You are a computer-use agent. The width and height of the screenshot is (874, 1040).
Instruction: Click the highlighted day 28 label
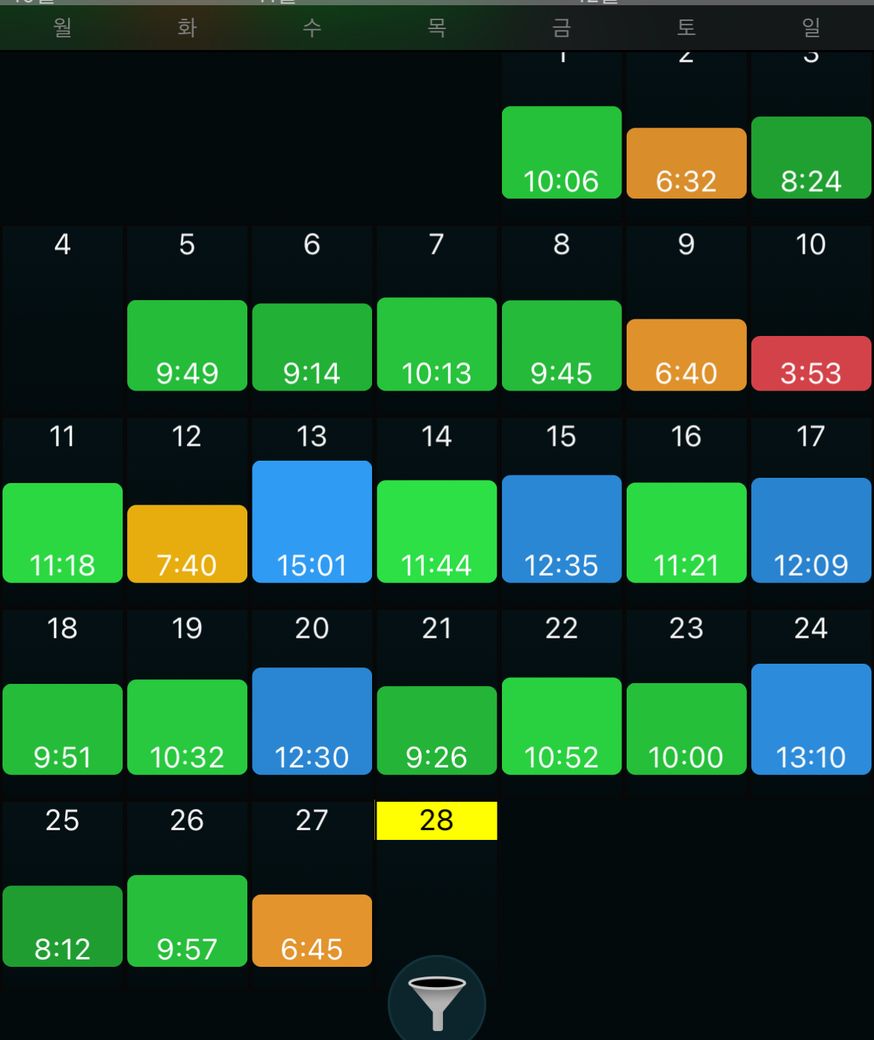pos(437,821)
